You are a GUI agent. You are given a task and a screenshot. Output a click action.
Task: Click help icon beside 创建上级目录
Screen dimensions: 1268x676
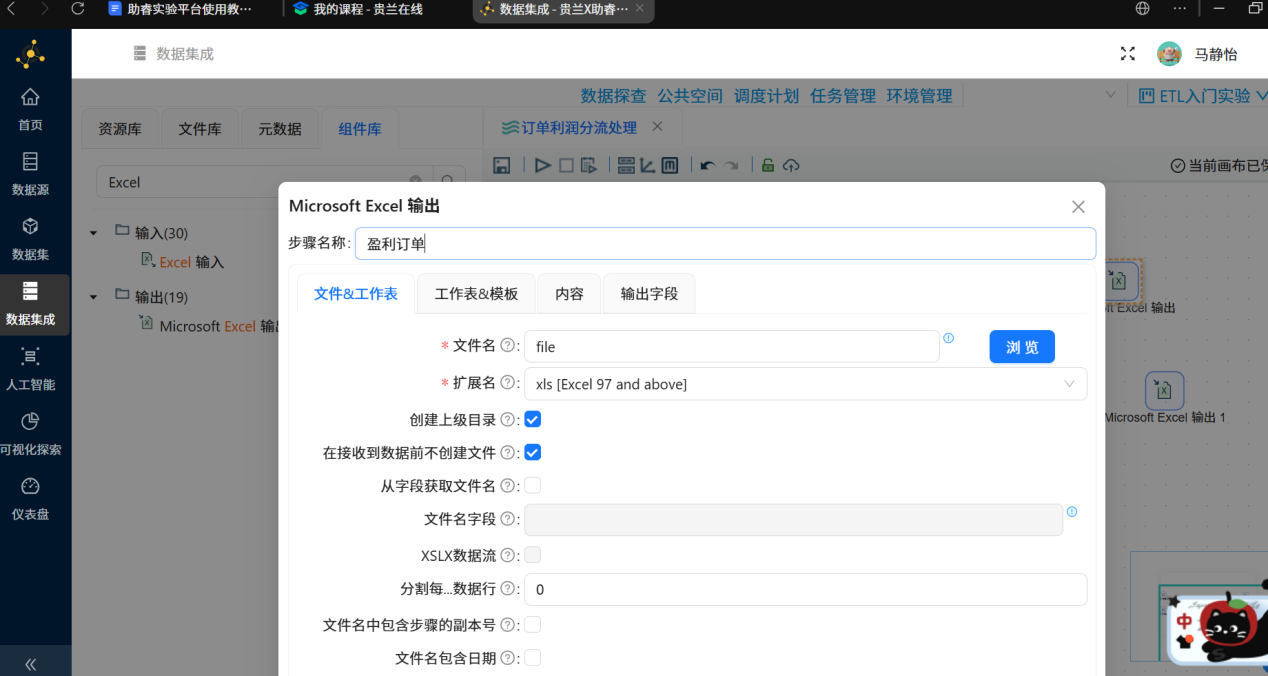point(507,419)
